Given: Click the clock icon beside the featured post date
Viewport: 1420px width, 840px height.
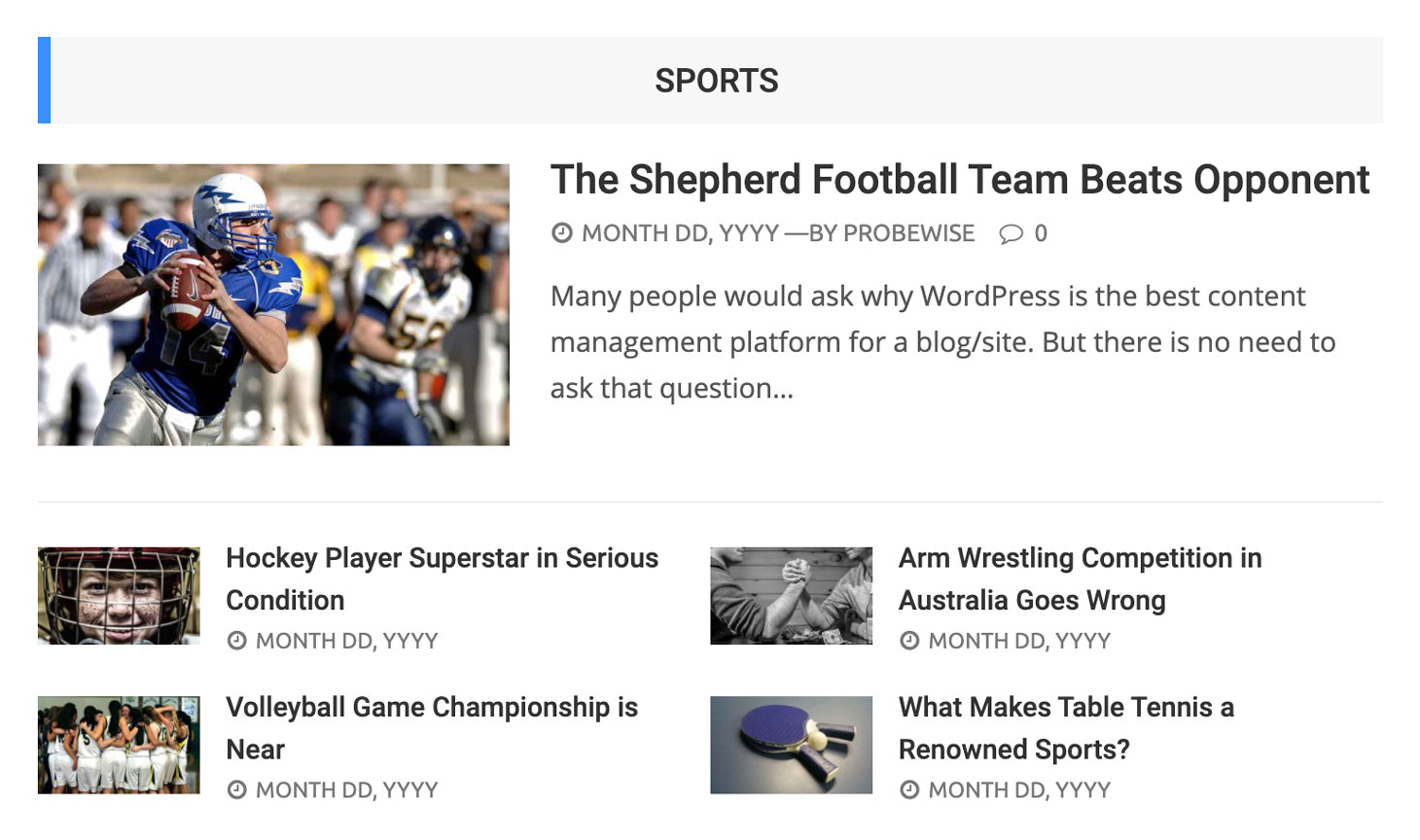Looking at the screenshot, I should pyautogui.click(x=562, y=233).
